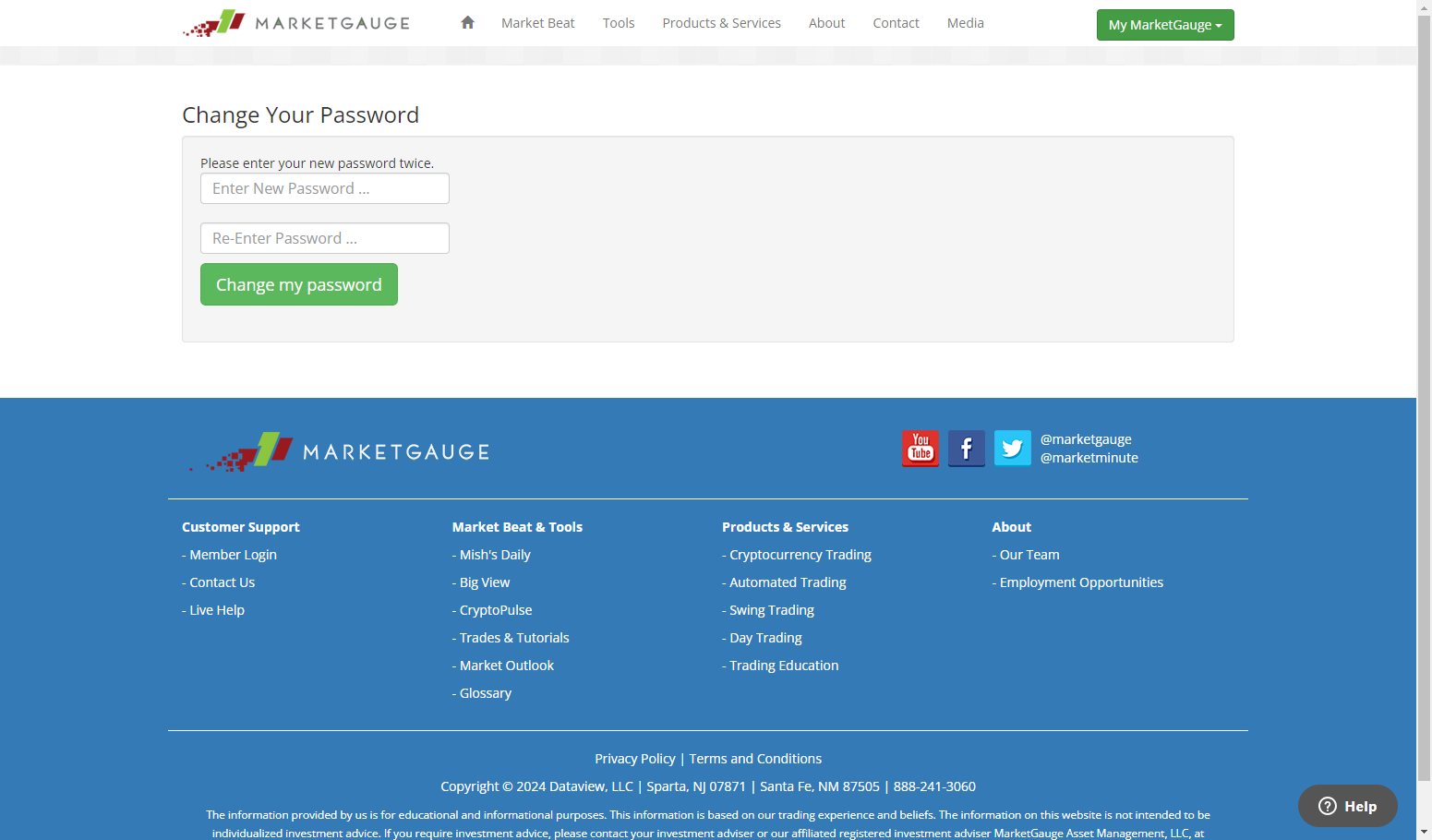Click the MarketGauge logo in the footer
Screen dimensions: 1432x840
point(339,451)
